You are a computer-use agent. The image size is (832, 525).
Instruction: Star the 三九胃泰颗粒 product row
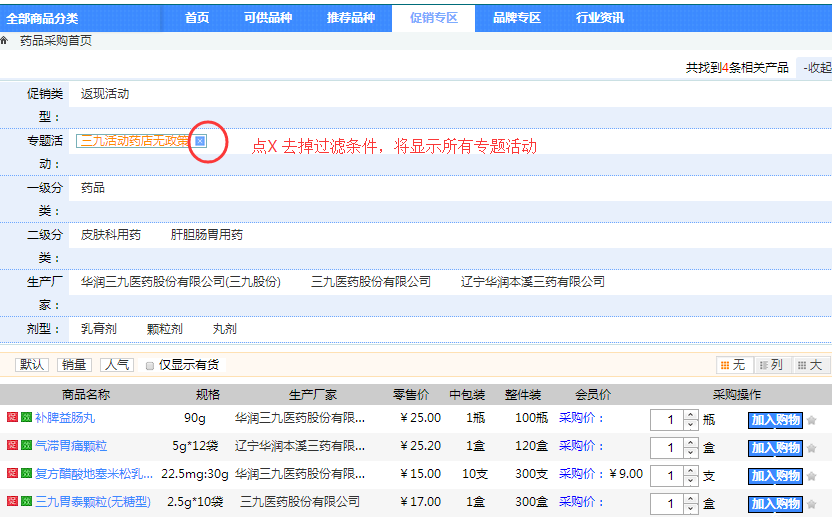pos(811,504)
